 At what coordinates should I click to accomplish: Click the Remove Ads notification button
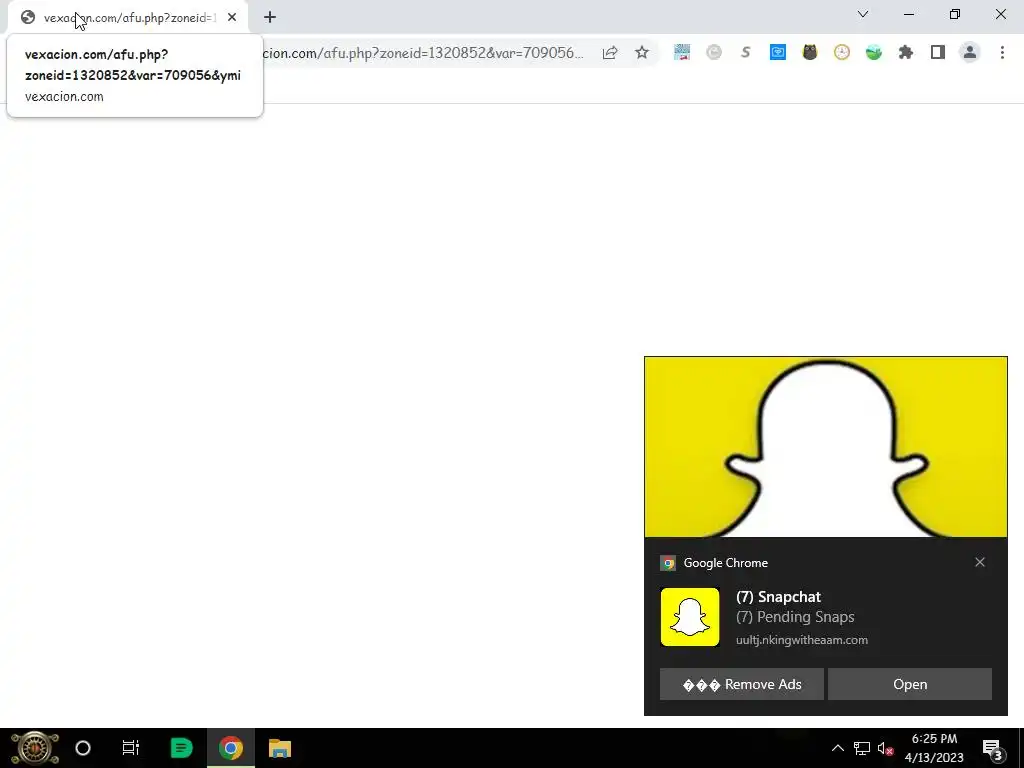pyautogui.click(x=741, y=684)
